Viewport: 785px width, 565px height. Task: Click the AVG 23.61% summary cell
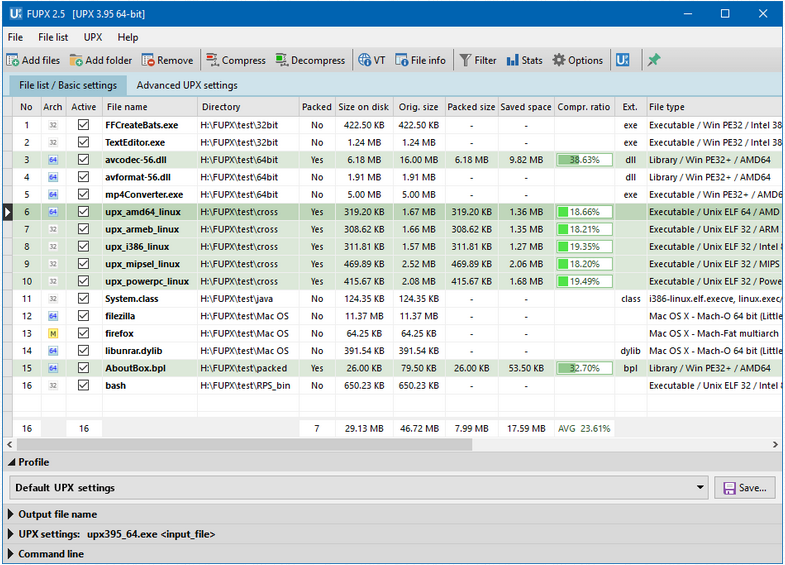coord(584,429)
